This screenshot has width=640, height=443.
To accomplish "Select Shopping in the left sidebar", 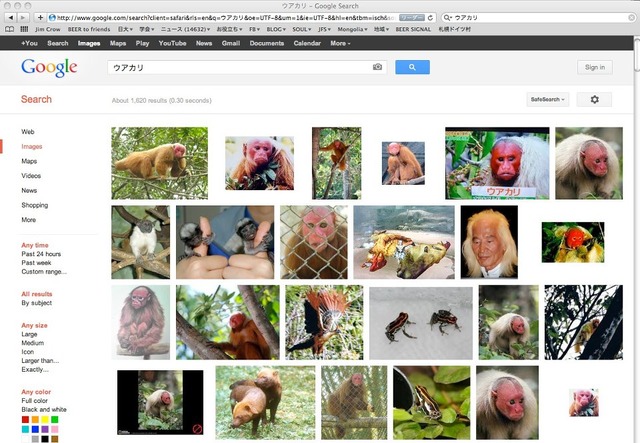I will (35, 205).
